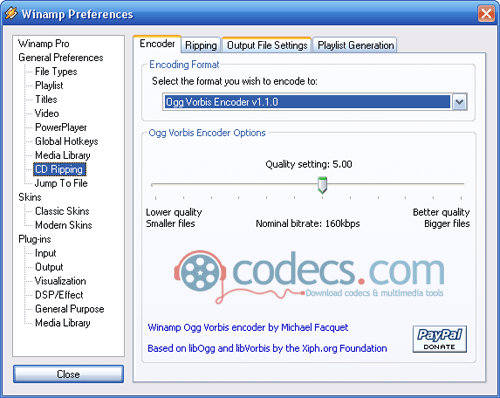Click the 'Nominal bitrate: 160kbps' text
The height and width of the screenshot is (398, 500).
click(x=308, y=223)
